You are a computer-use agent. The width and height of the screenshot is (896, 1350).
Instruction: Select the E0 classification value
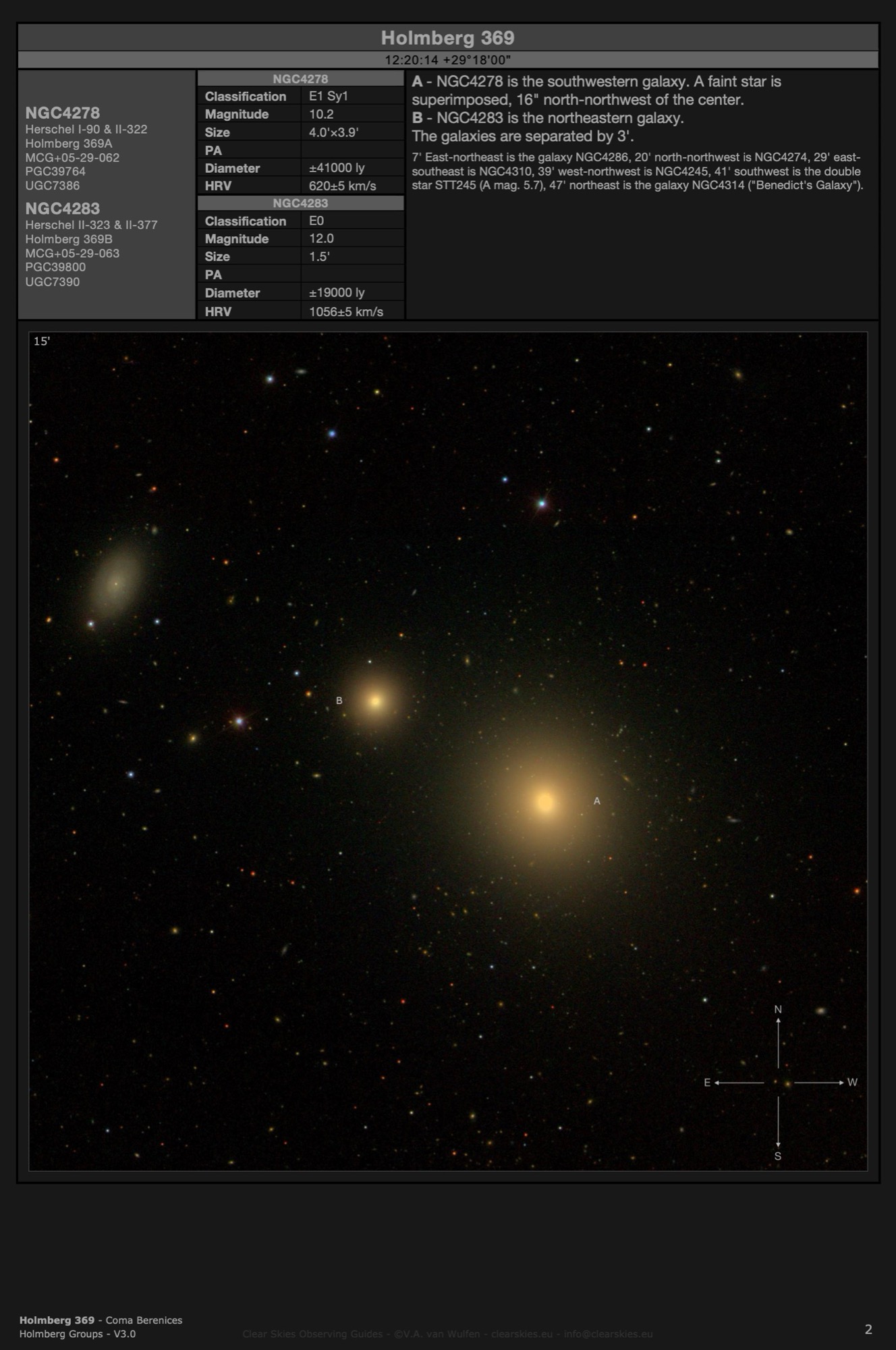[316, 221]
